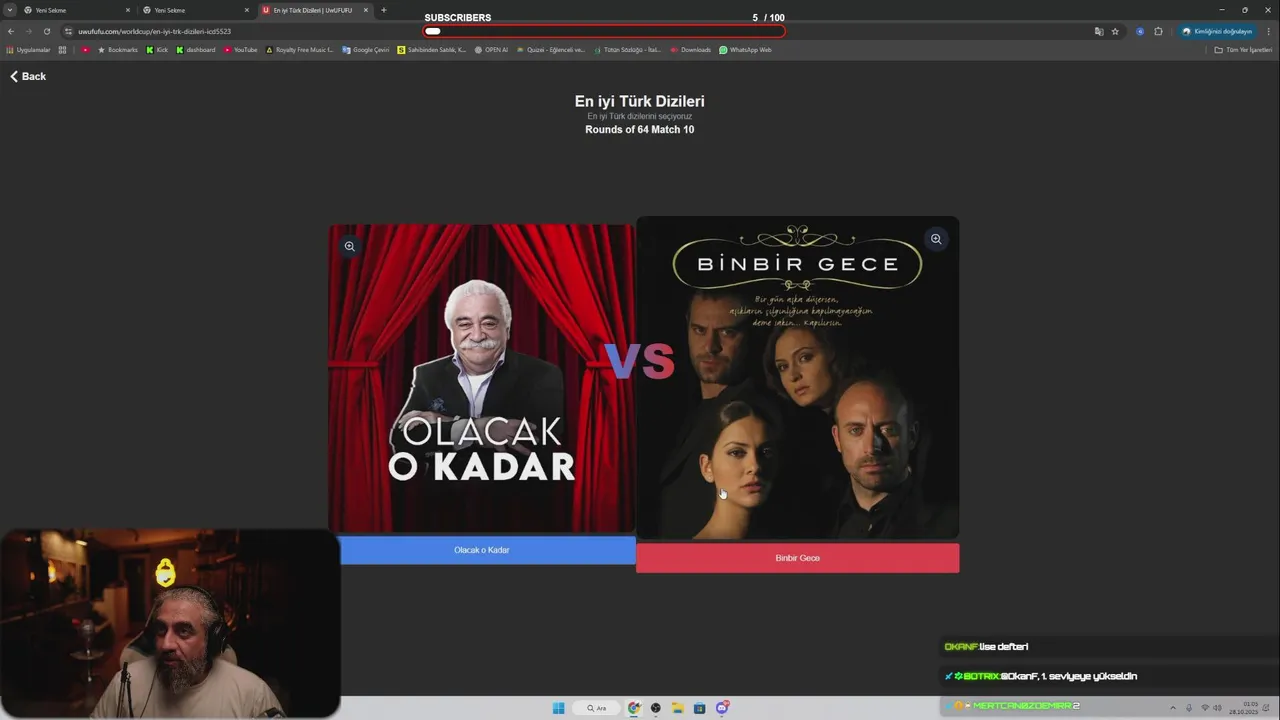Open the Chrome three-dot menu
This screenshot has height=720, width=1280.
[1269, 31]
